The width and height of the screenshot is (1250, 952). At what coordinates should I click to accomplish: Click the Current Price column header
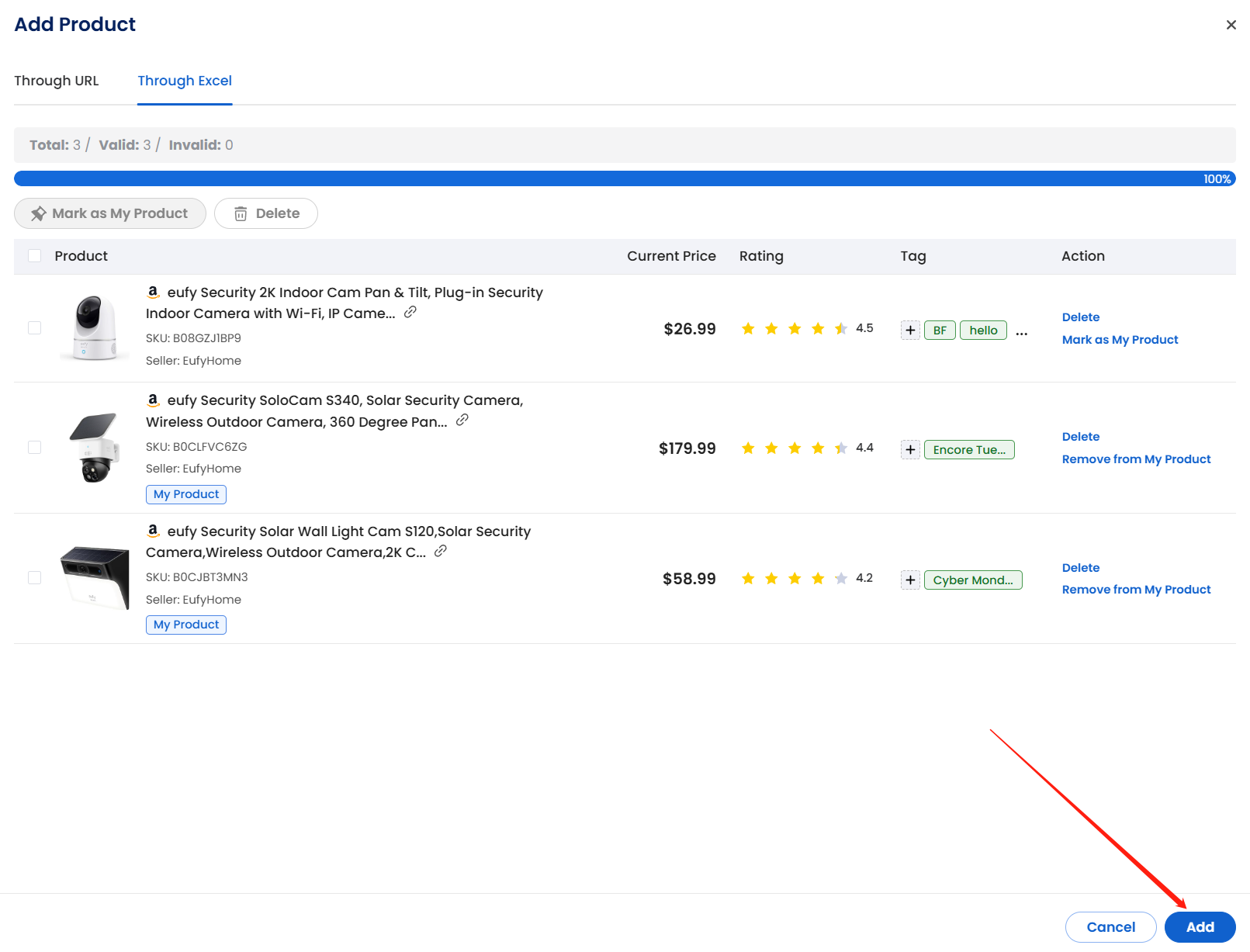tap(671, 256)
